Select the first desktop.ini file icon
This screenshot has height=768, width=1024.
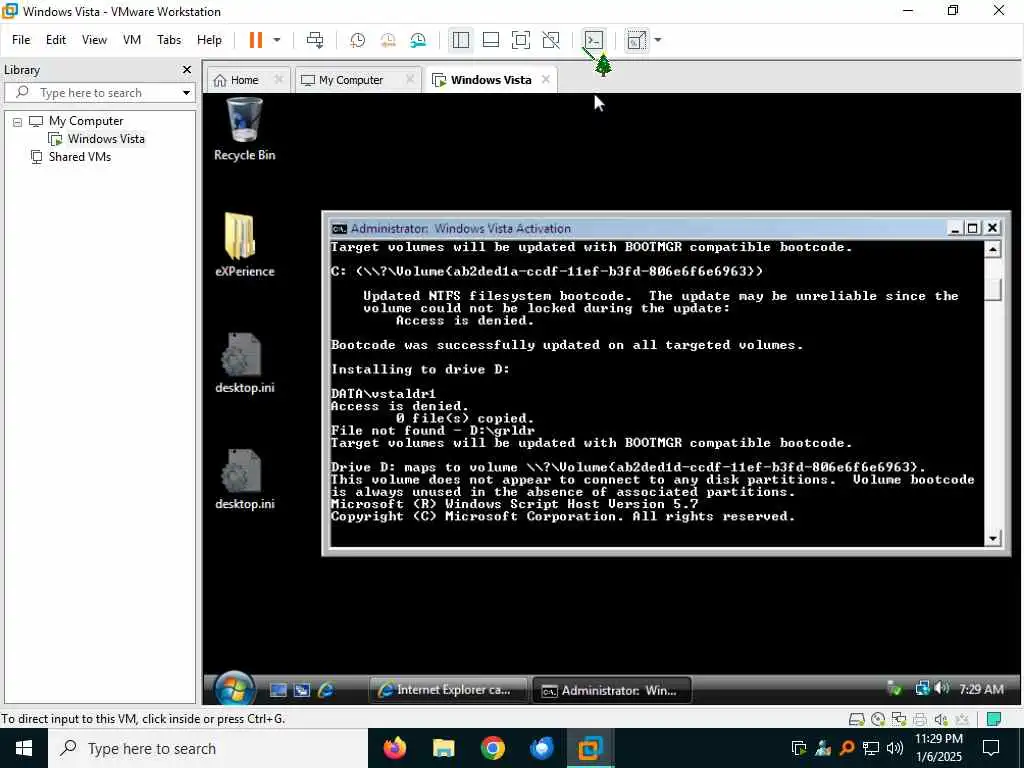point(244,363)
